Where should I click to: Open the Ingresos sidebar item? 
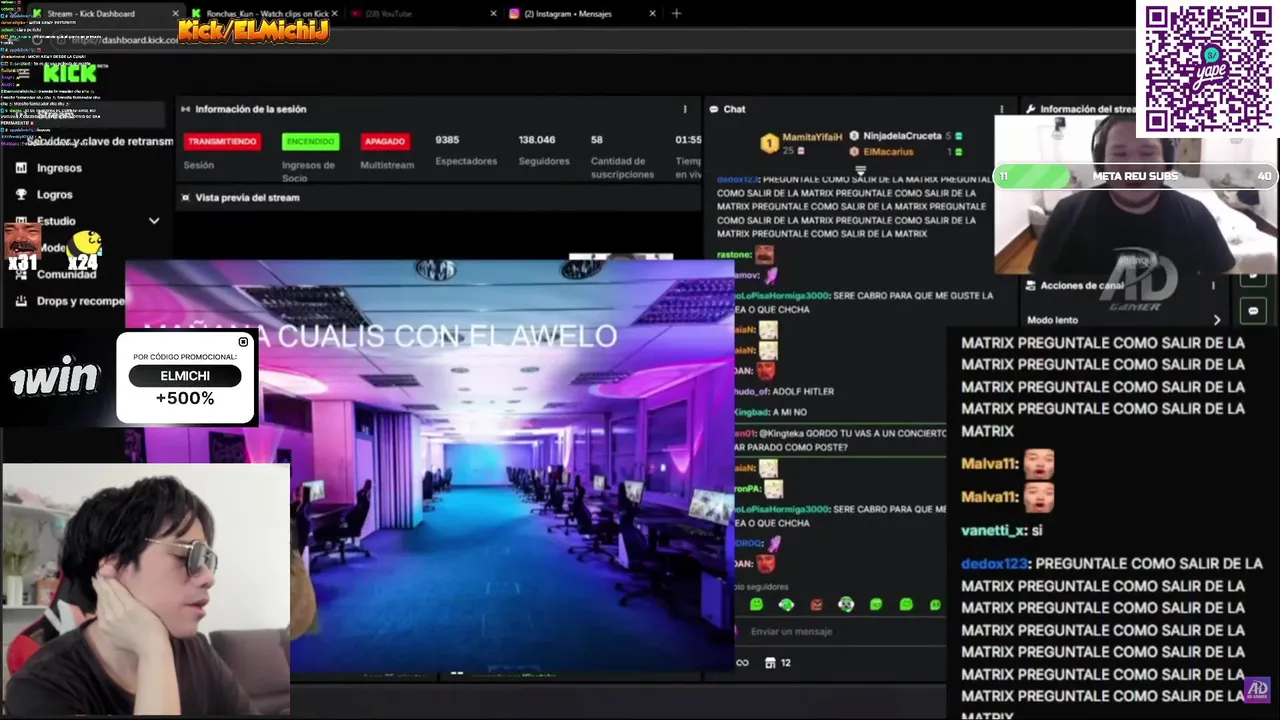[x=59, y=168]
